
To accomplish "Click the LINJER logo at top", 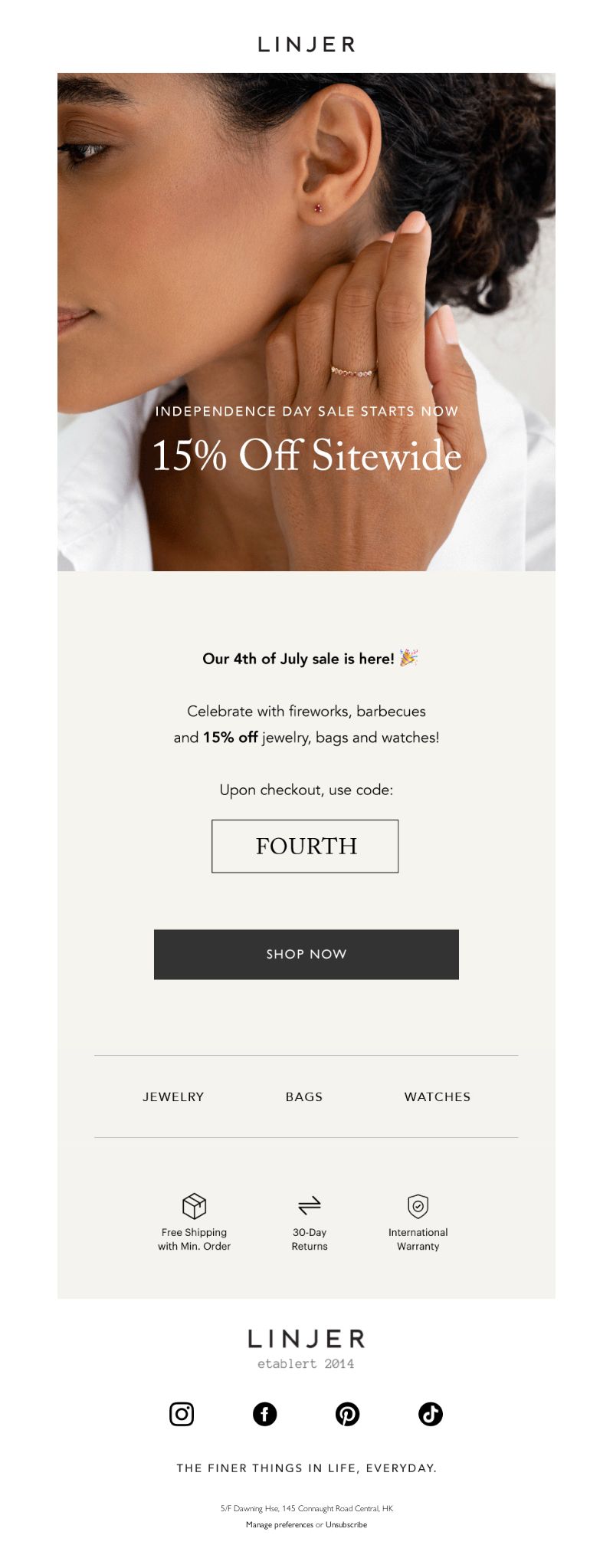I will click(306, 44).
